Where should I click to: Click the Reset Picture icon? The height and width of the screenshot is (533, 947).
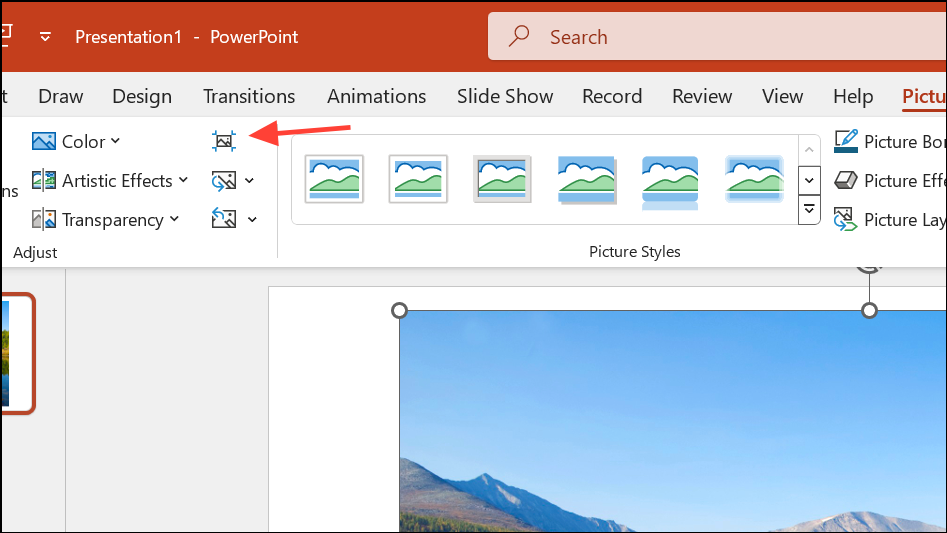(x=224, y=219)
